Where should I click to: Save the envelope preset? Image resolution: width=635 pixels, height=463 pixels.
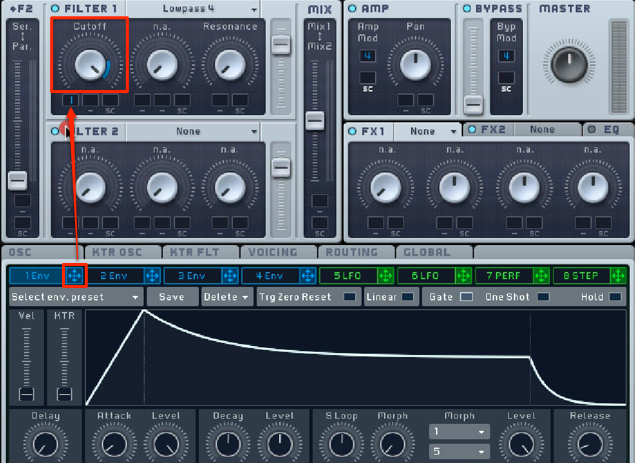coord(172,297)
